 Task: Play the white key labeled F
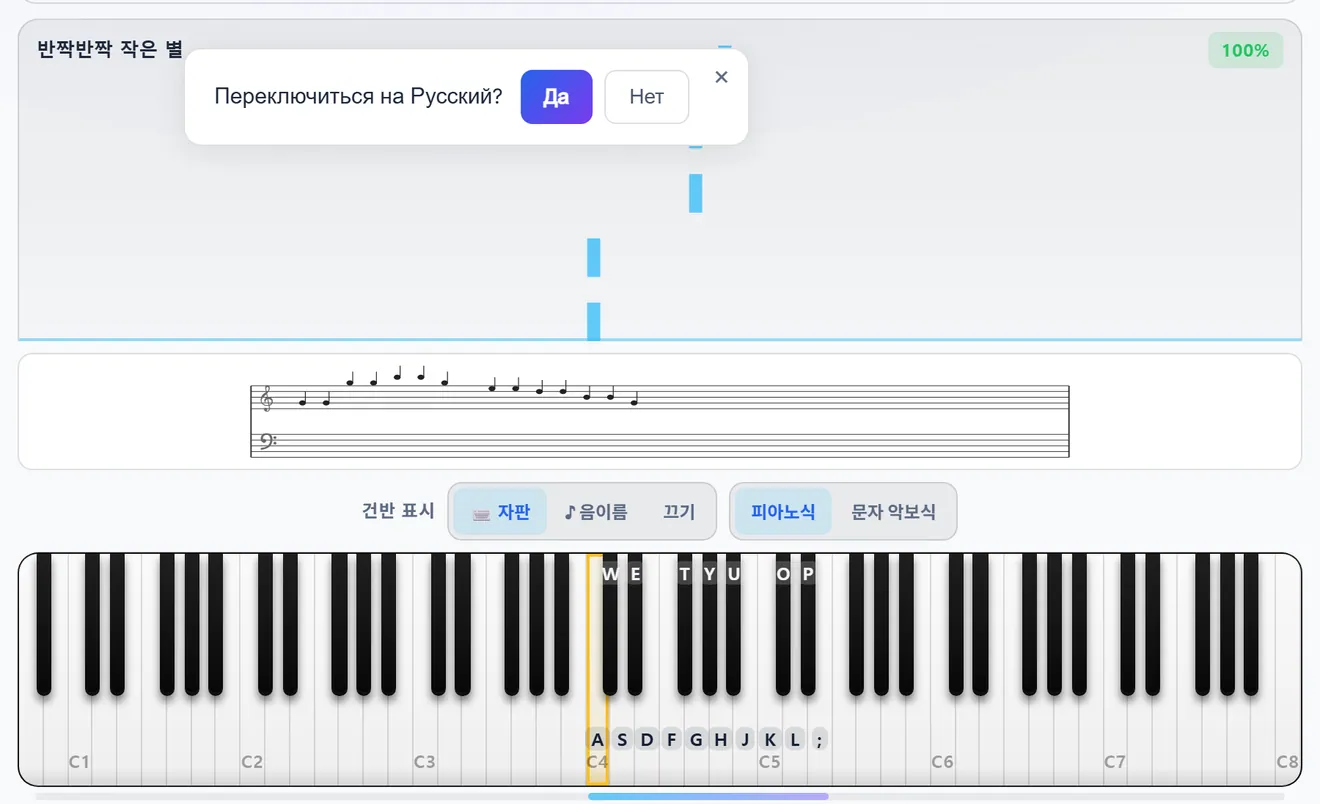pyautogui.click(x=671, y=740)
